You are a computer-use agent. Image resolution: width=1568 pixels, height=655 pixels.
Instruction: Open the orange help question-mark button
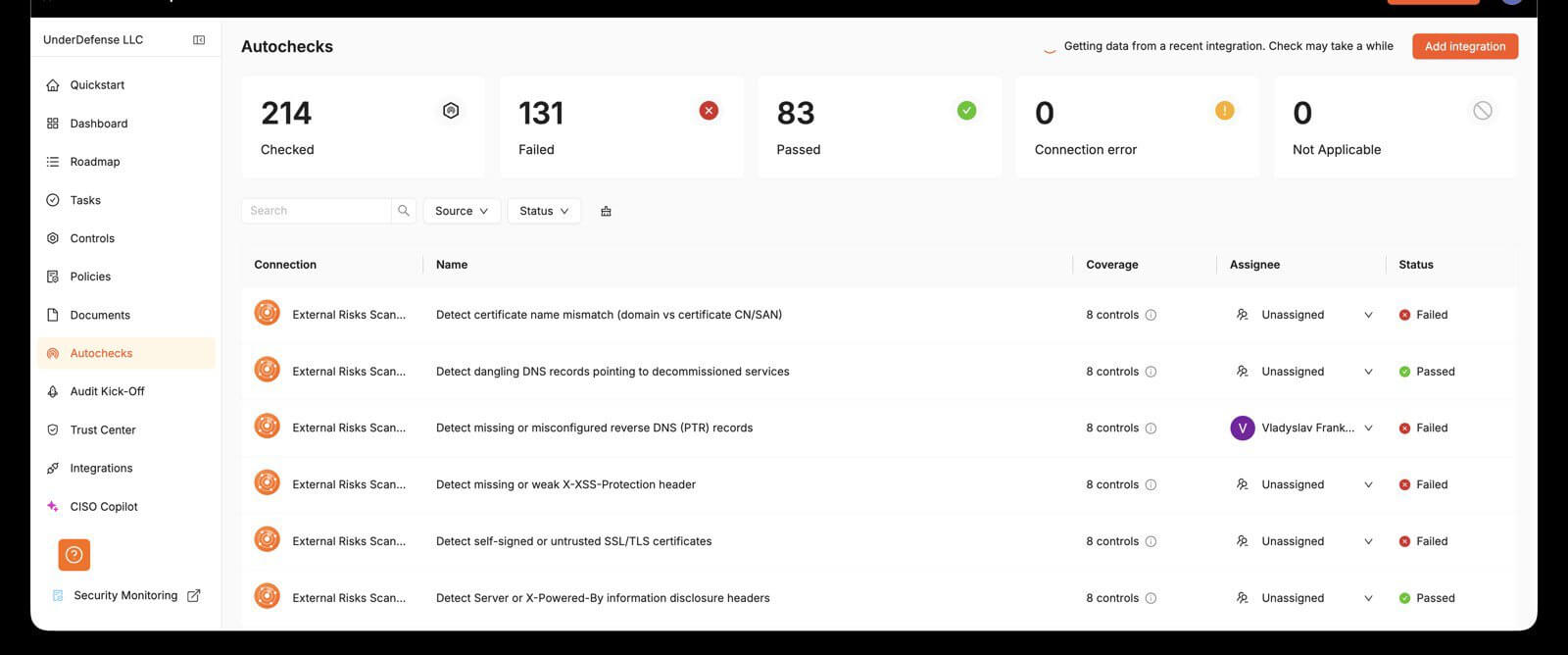coord(74,555)
